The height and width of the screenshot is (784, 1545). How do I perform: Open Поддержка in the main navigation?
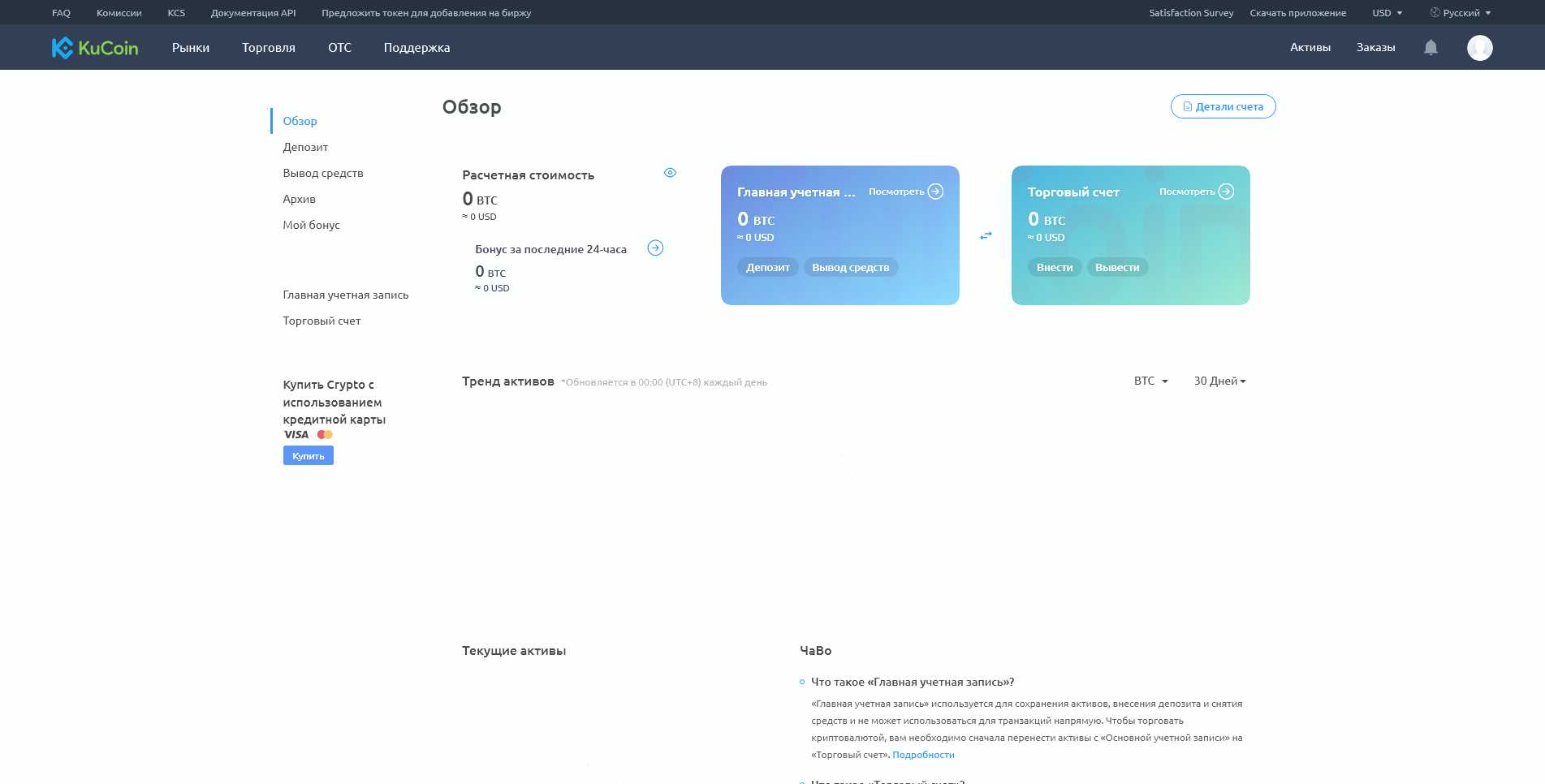(416, 48)
